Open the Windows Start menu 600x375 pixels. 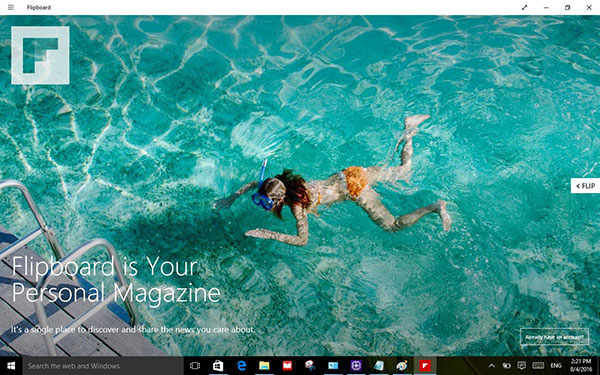[11, 366]
